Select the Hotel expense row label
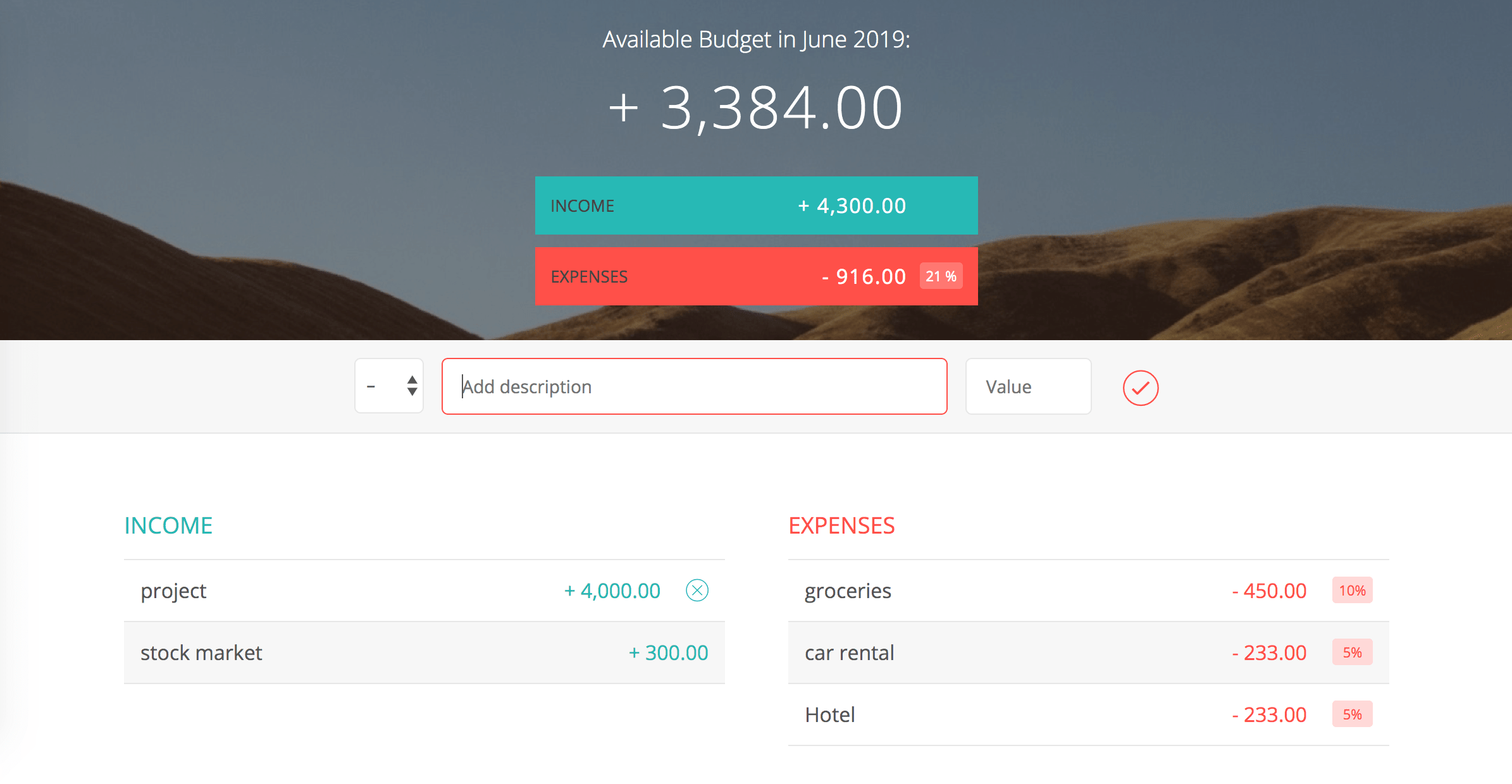This screenshot has height=784, width=1512. point(829,714)
